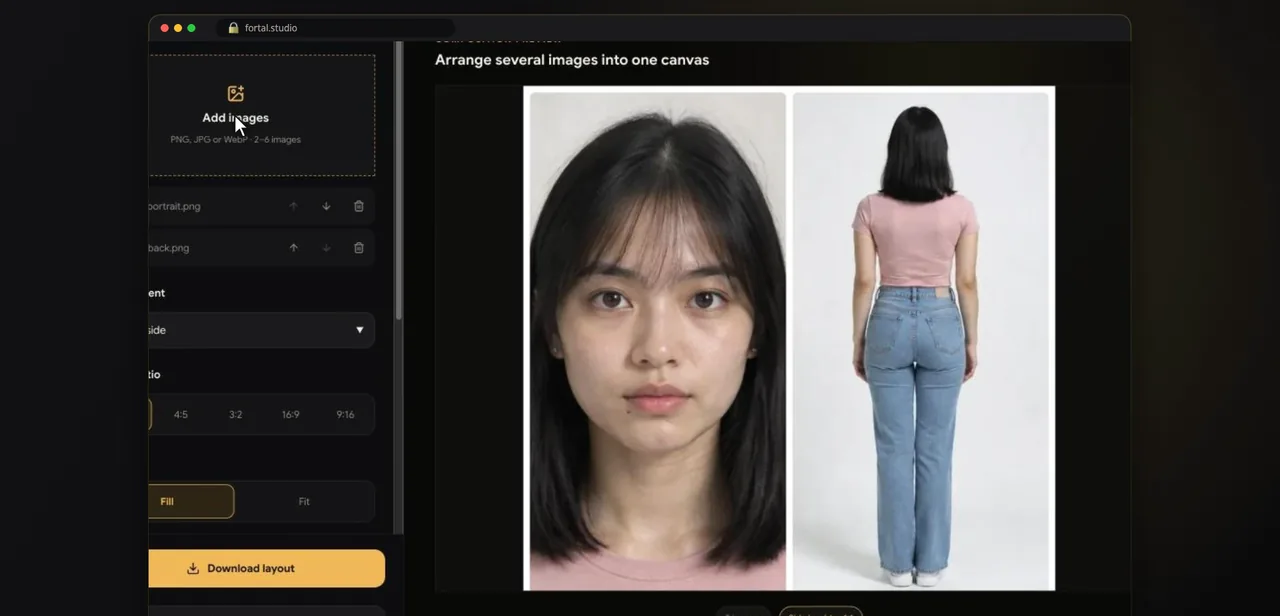This screenshot has height=616, width=1280.
Task: Click the sidebar vertical scrollbar
Action: 399,180
